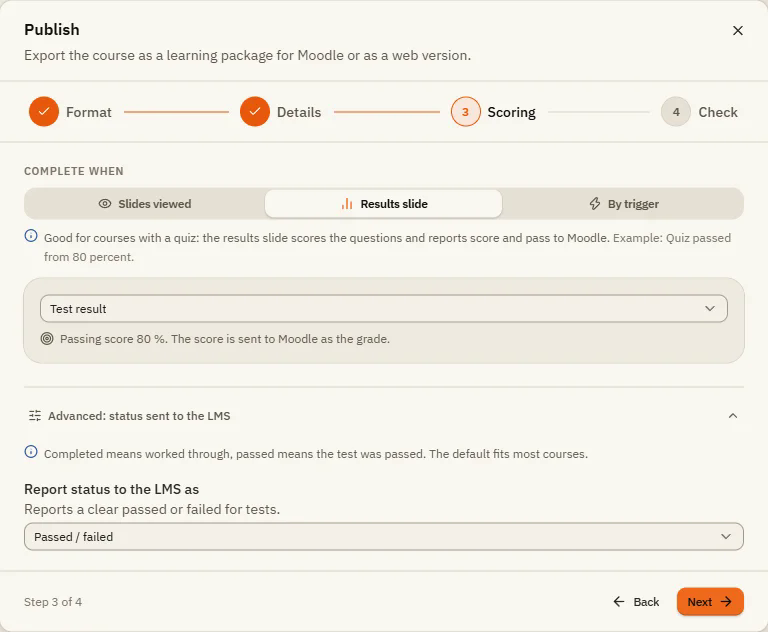The height and width of the screenshot is (632, 768).
Task: Click the Check step label
Action: (718, 112)
